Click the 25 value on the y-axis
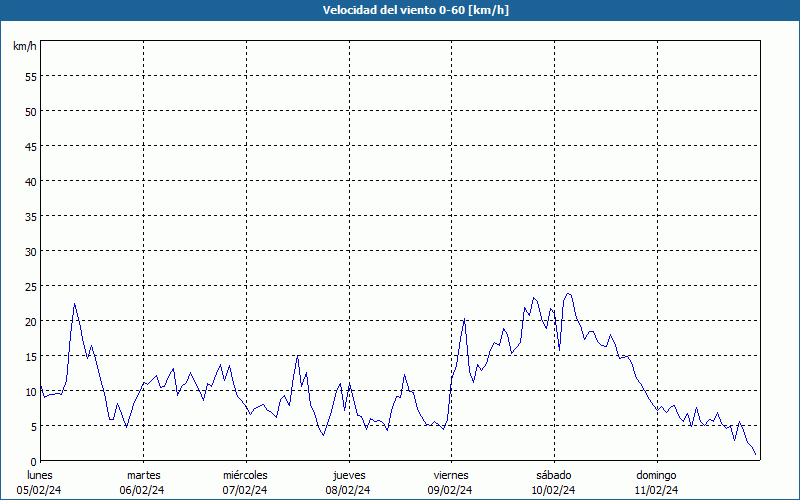Screen dimensions: 800x500 click(x=31, y=287)
